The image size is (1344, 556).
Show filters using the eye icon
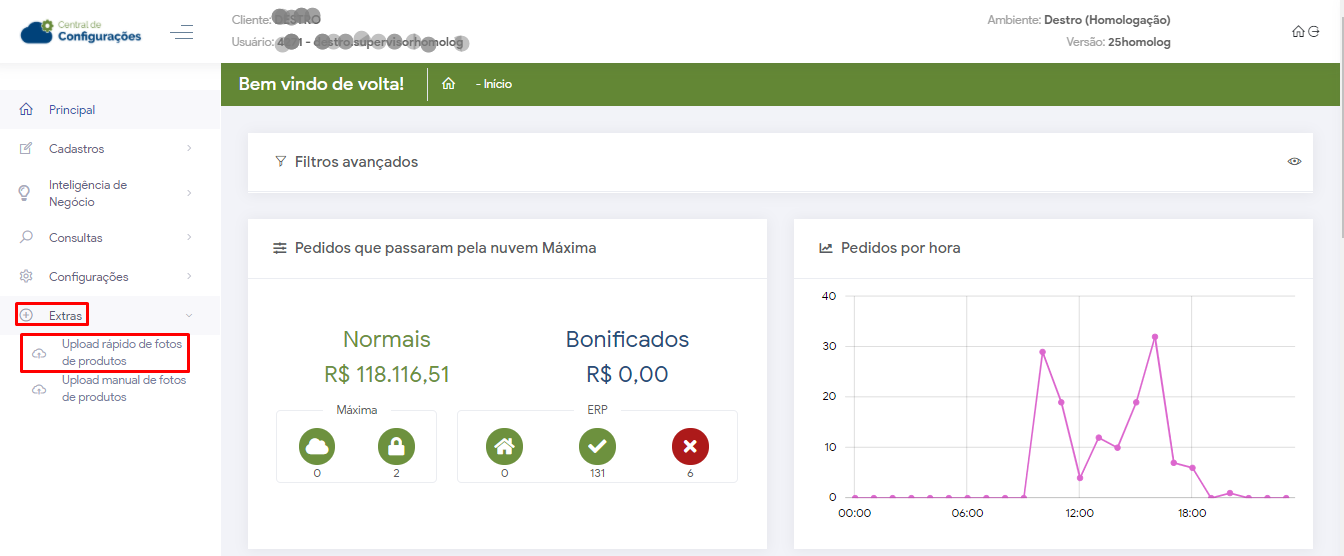click(1294, 161)
